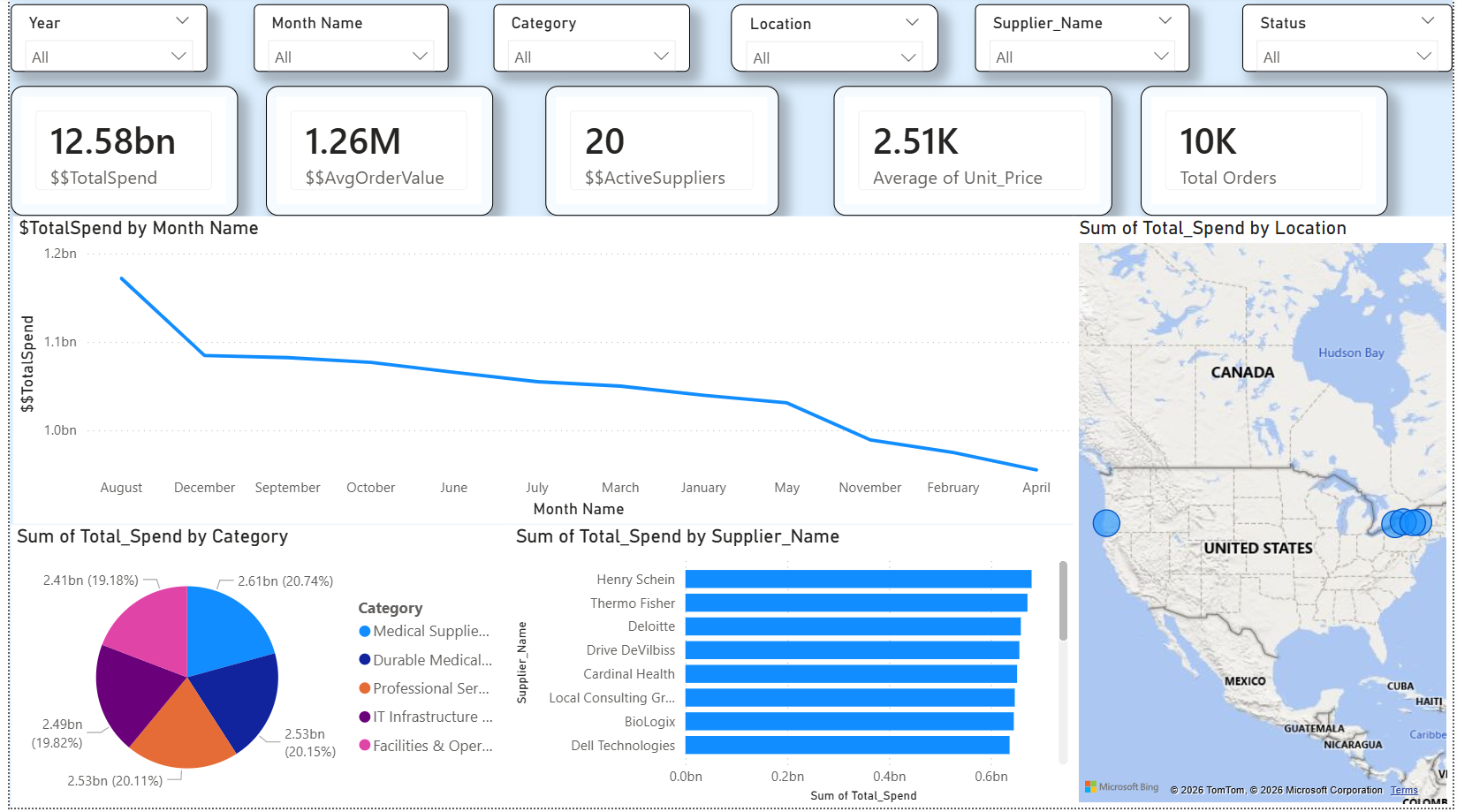This screenshot has width=1457, height=812.
Task: Click the Hudson Bay label on map
Action: pos(1351,353)
